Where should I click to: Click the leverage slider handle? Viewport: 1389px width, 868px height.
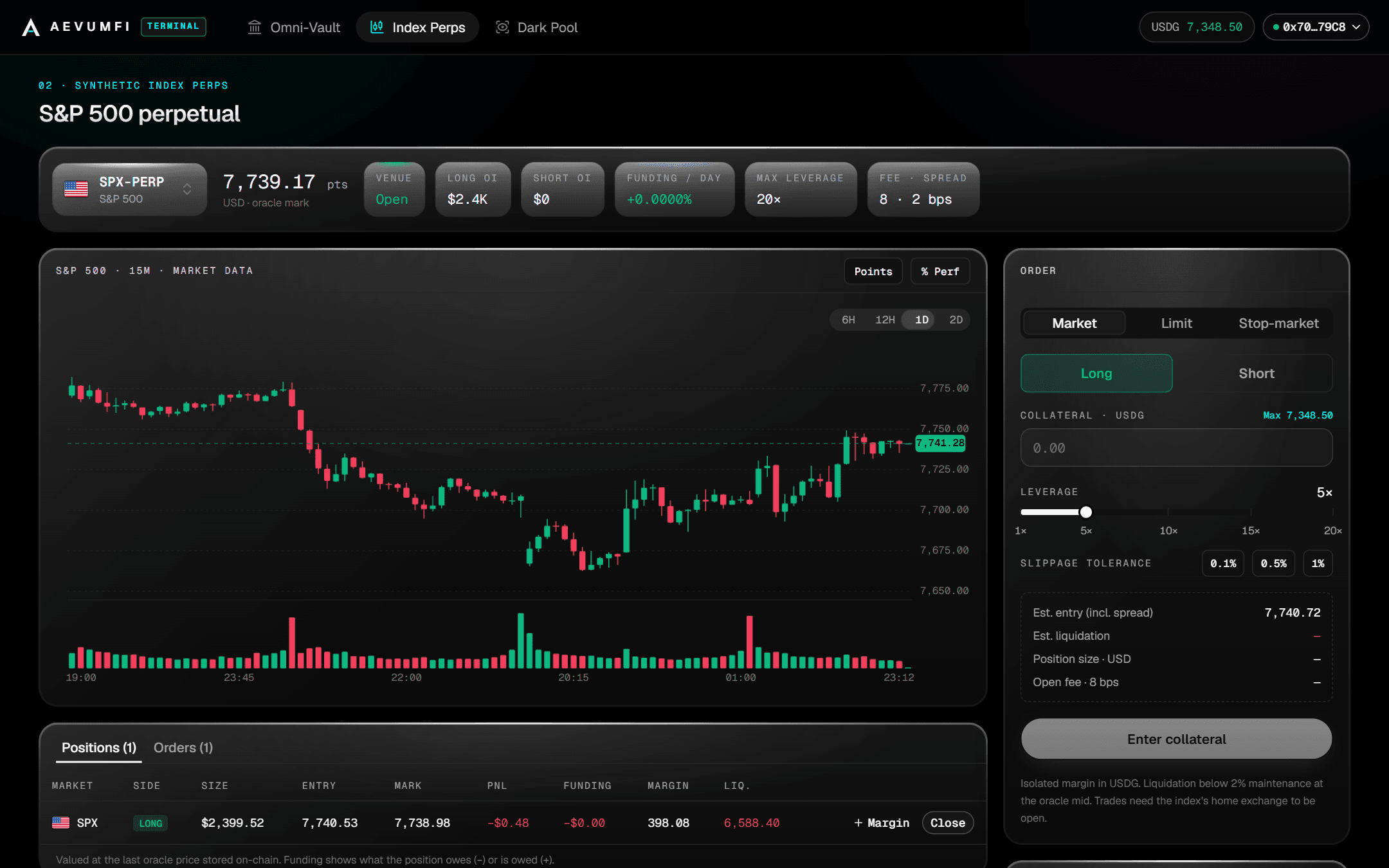point(1086,512)
